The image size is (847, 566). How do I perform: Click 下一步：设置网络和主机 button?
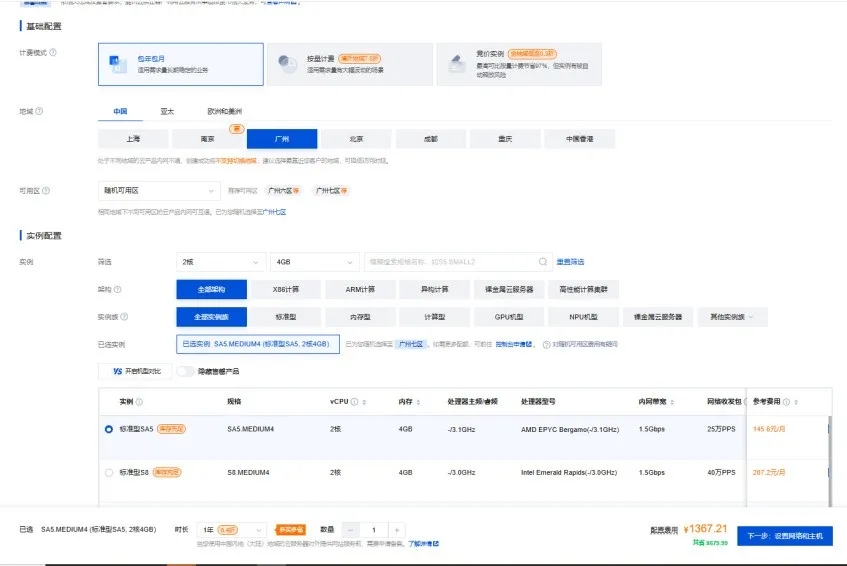coord(785,536)
